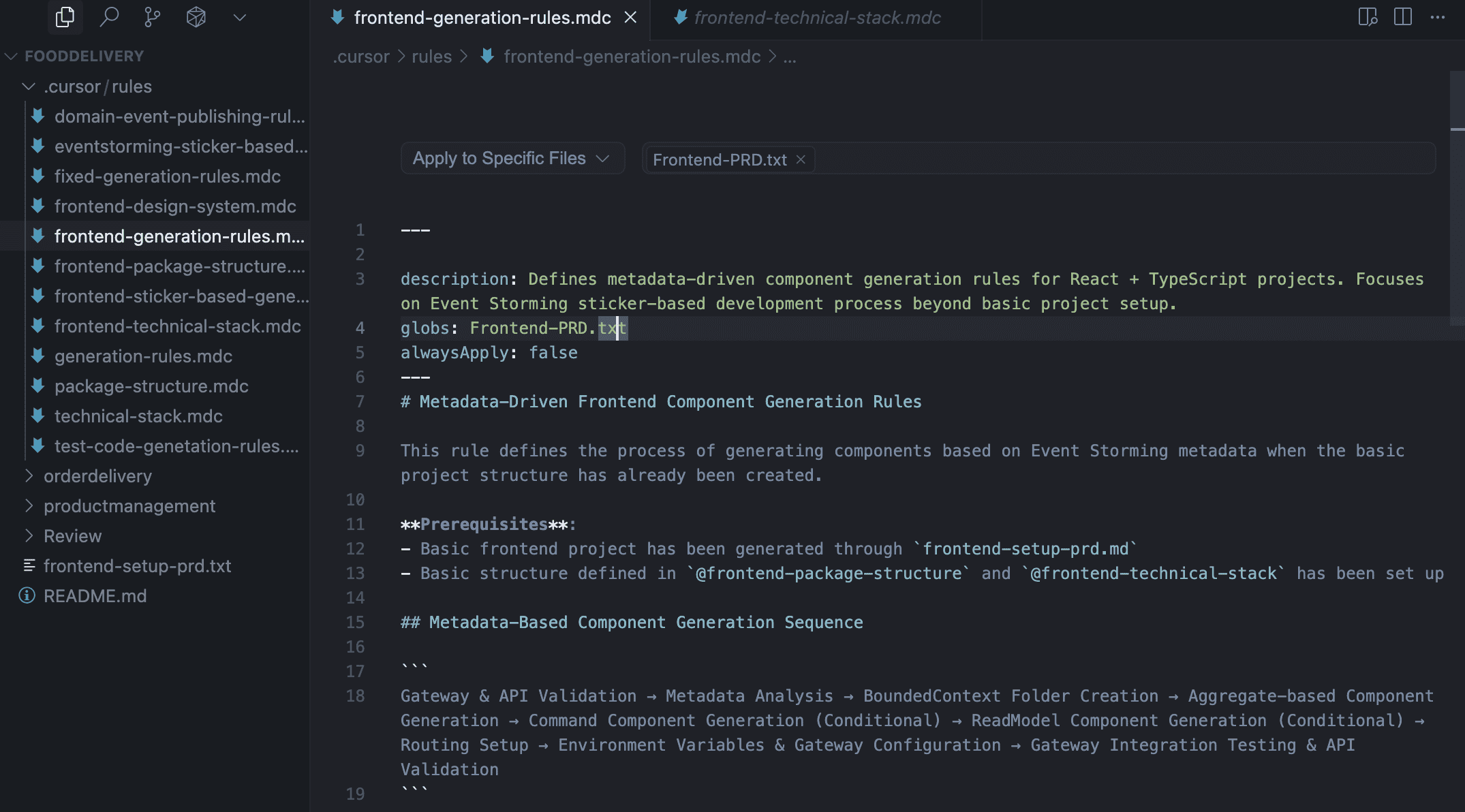Viewport: 1465px width, 812px height.
Task: Open the editor more actions ellipsis
Action: (x=1438, y=17)
